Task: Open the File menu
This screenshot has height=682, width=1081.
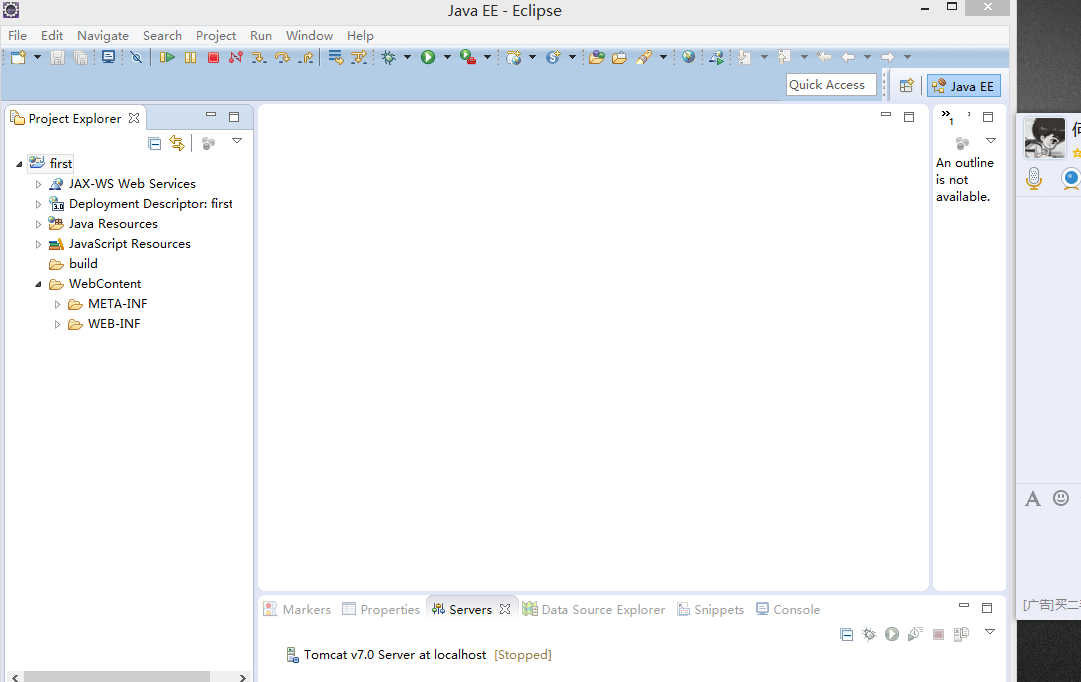Action: click(17, 36)
